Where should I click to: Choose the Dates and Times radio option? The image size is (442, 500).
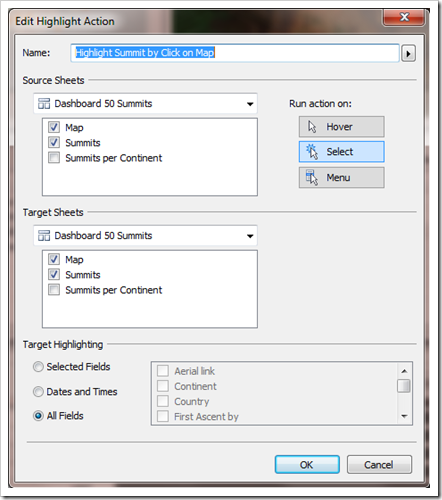[38, 392]
